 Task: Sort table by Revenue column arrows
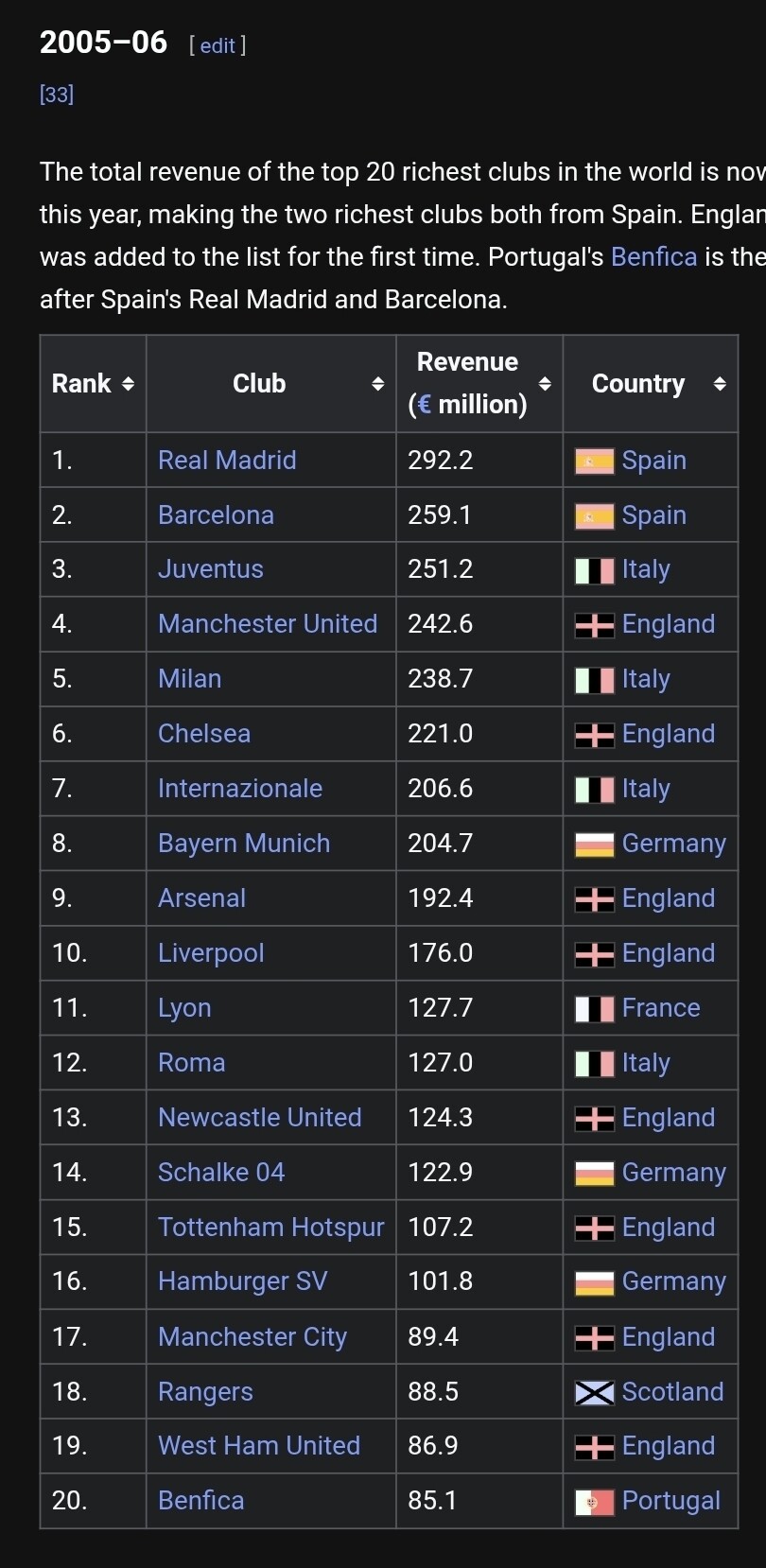coord(545,384)
